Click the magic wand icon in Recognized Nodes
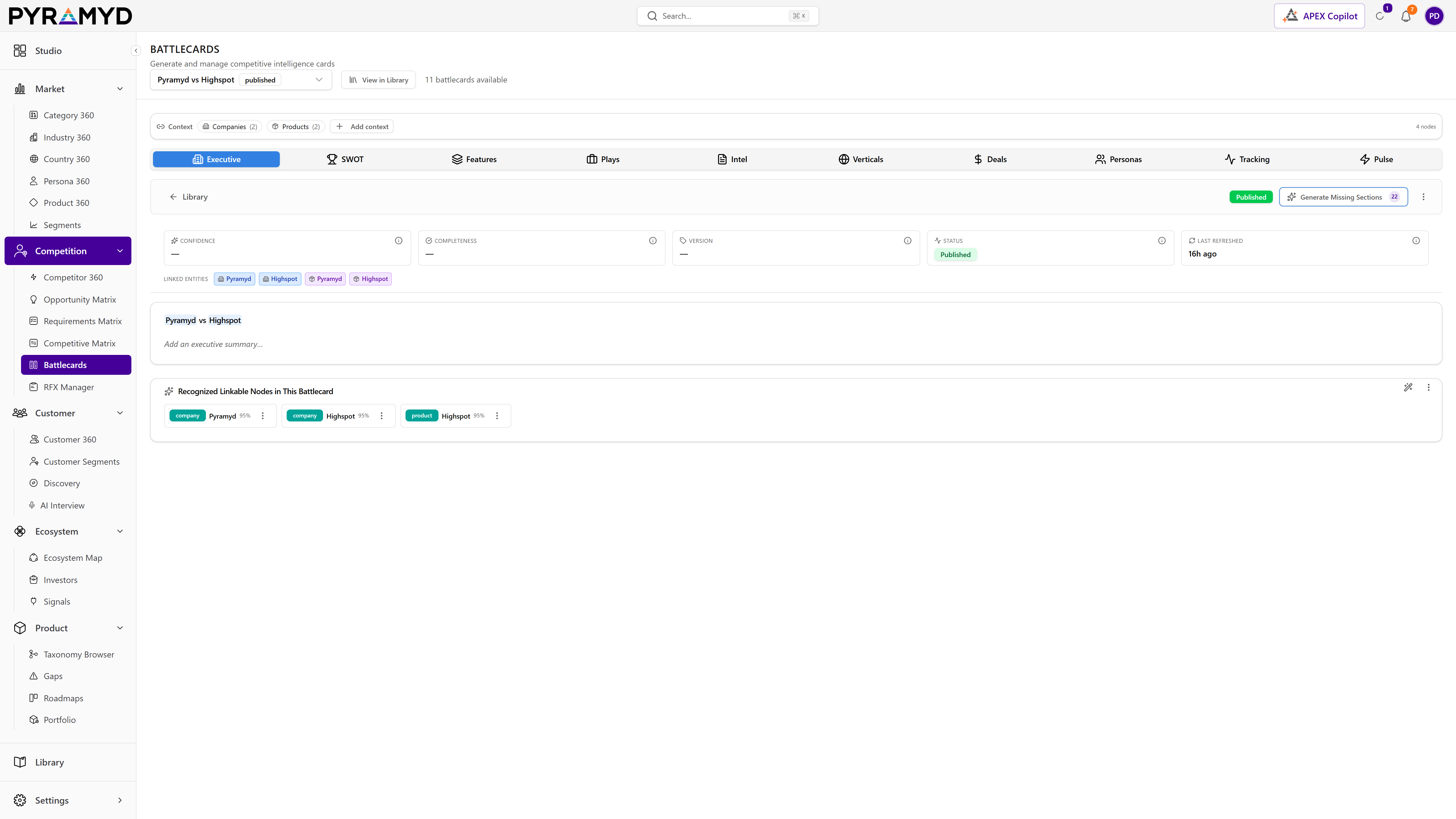This screenshot has width=1456, height=819. tap(1408, 387)
